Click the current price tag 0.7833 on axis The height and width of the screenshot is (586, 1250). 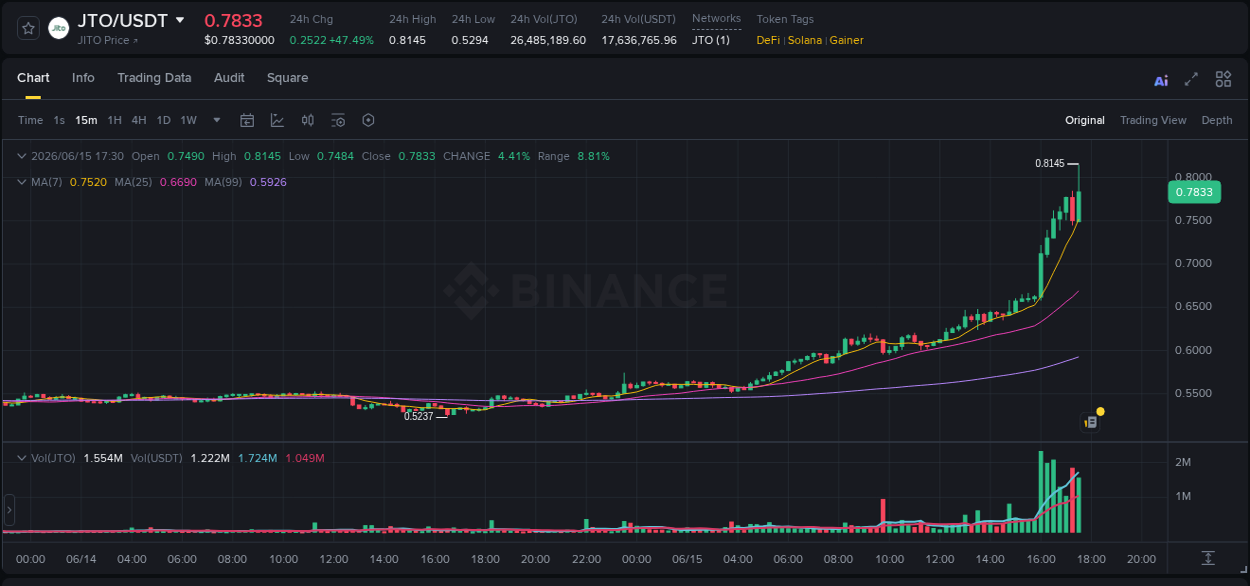coord(1193,192)
